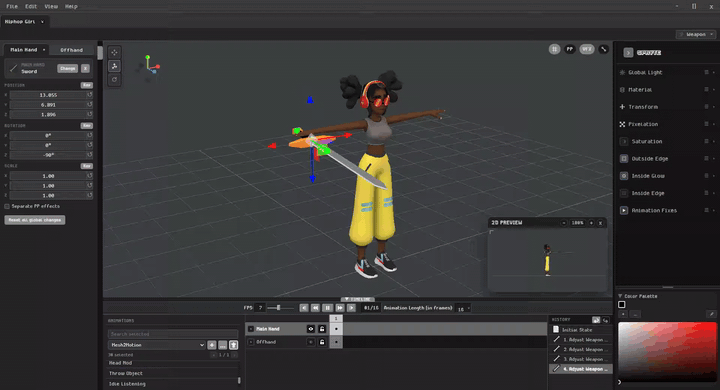Click the Sword weapon icon

[13, 68]
